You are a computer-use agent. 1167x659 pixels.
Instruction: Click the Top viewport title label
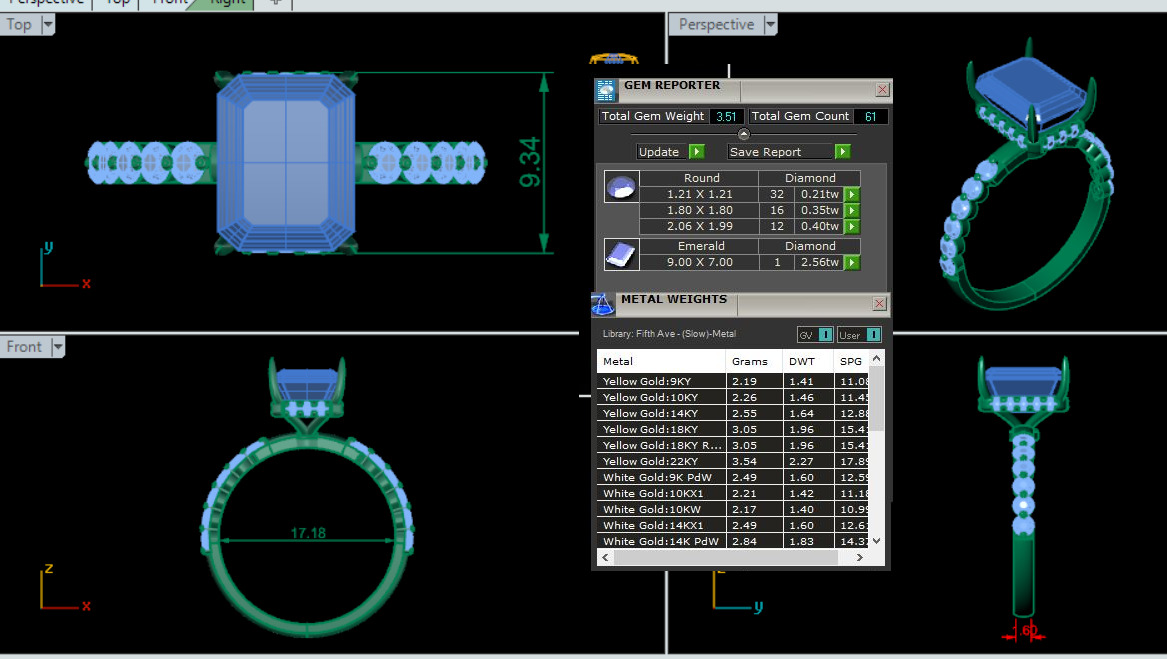[x=19, y=25]
